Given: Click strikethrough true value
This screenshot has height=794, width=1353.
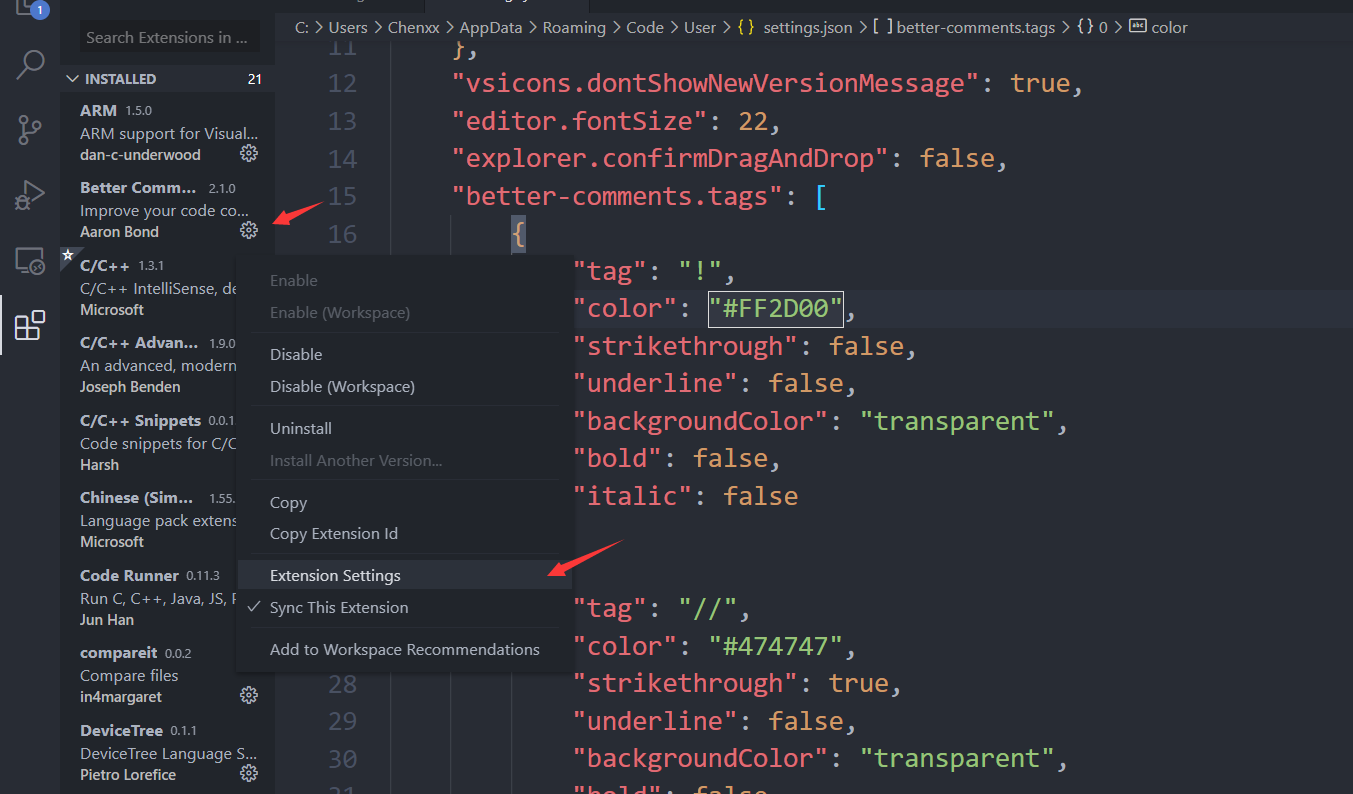Looking at the screenshot, I should click(858, 683).
